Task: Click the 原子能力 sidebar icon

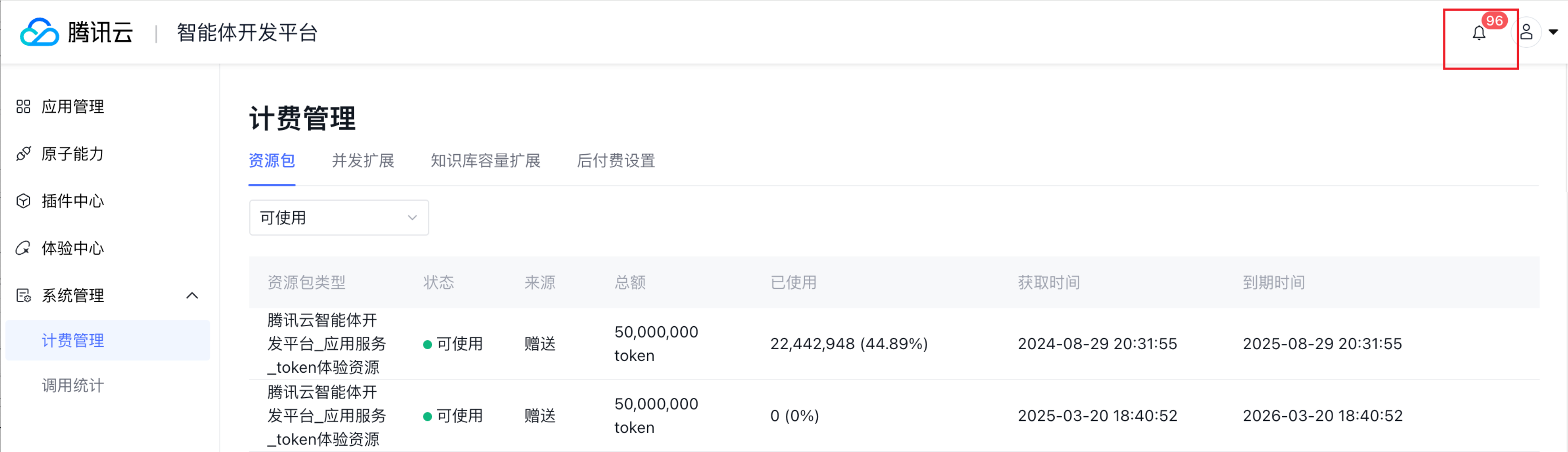Action: click(x=23, y=154)
